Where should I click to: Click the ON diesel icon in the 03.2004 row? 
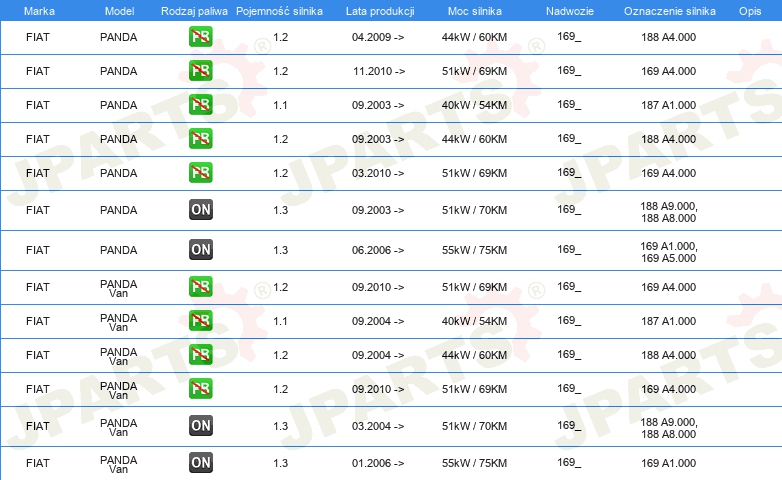click(200, 426)
